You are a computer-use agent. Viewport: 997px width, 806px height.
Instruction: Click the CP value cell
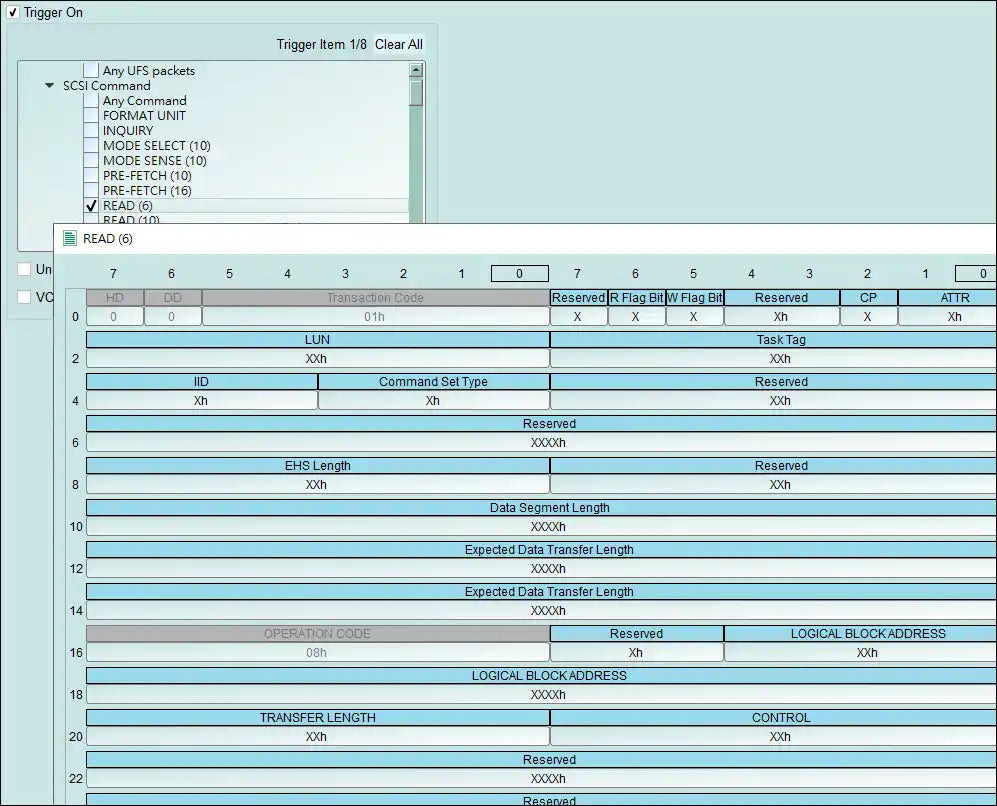click(x=869, y=317)
